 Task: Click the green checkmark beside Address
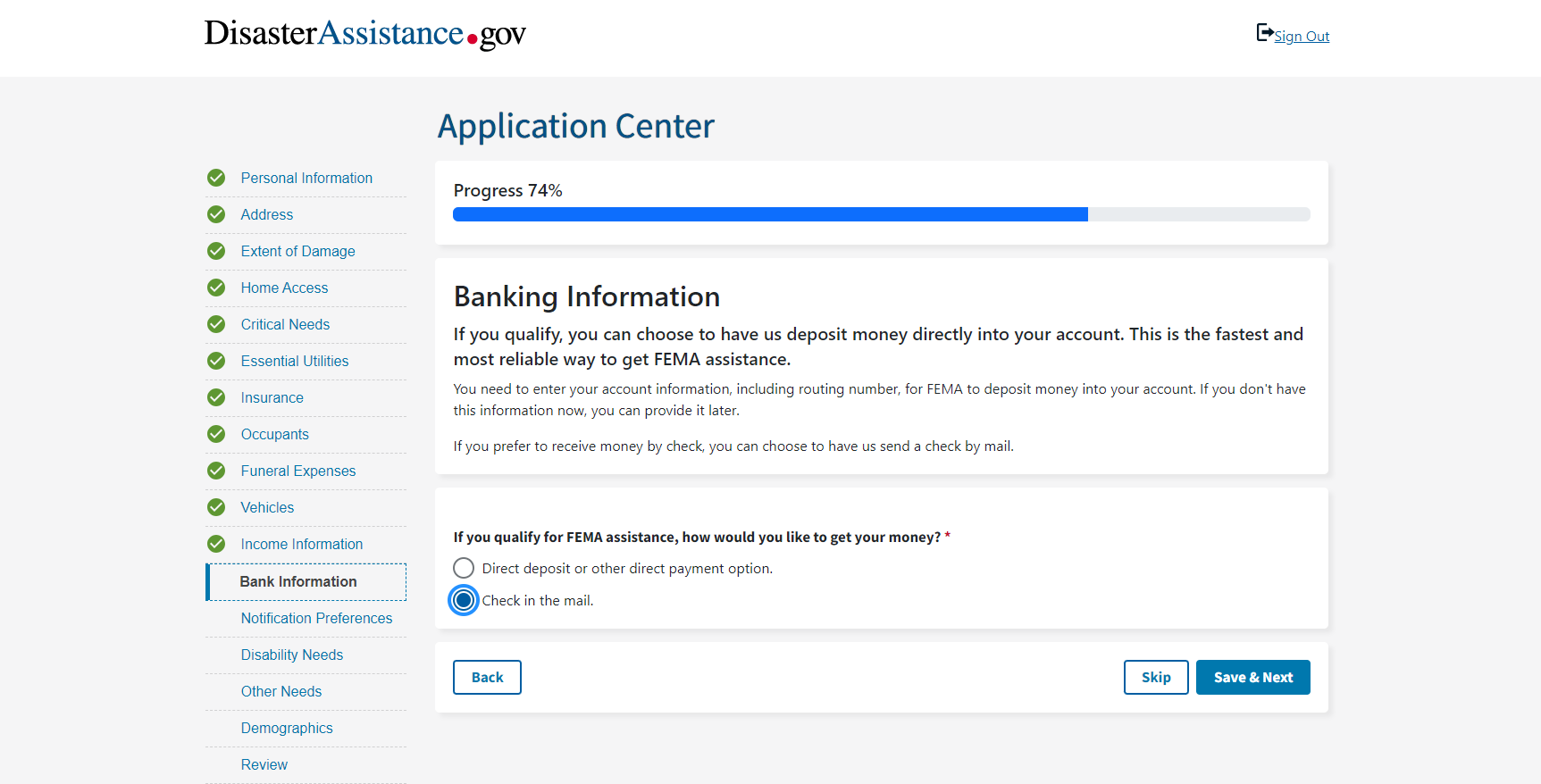point(216,214)
